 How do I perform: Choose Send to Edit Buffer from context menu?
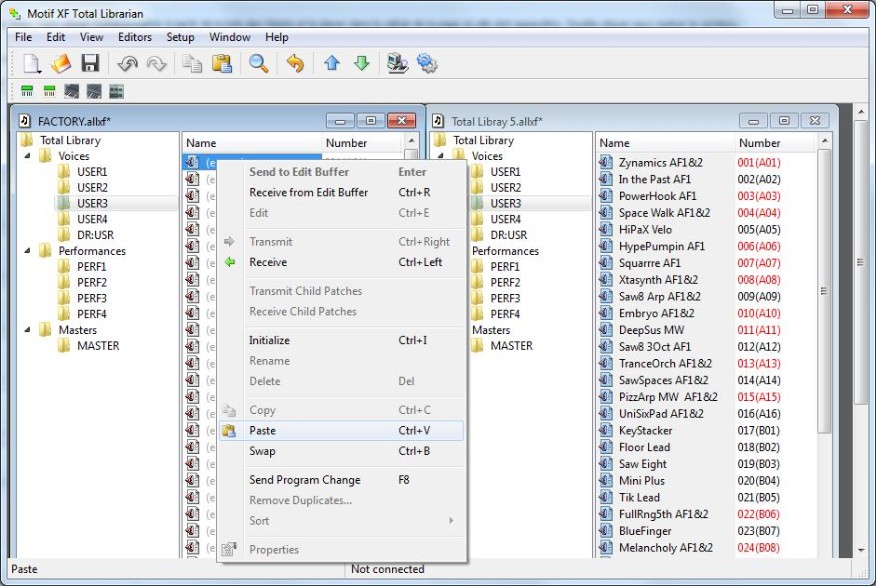pos(341,172)
